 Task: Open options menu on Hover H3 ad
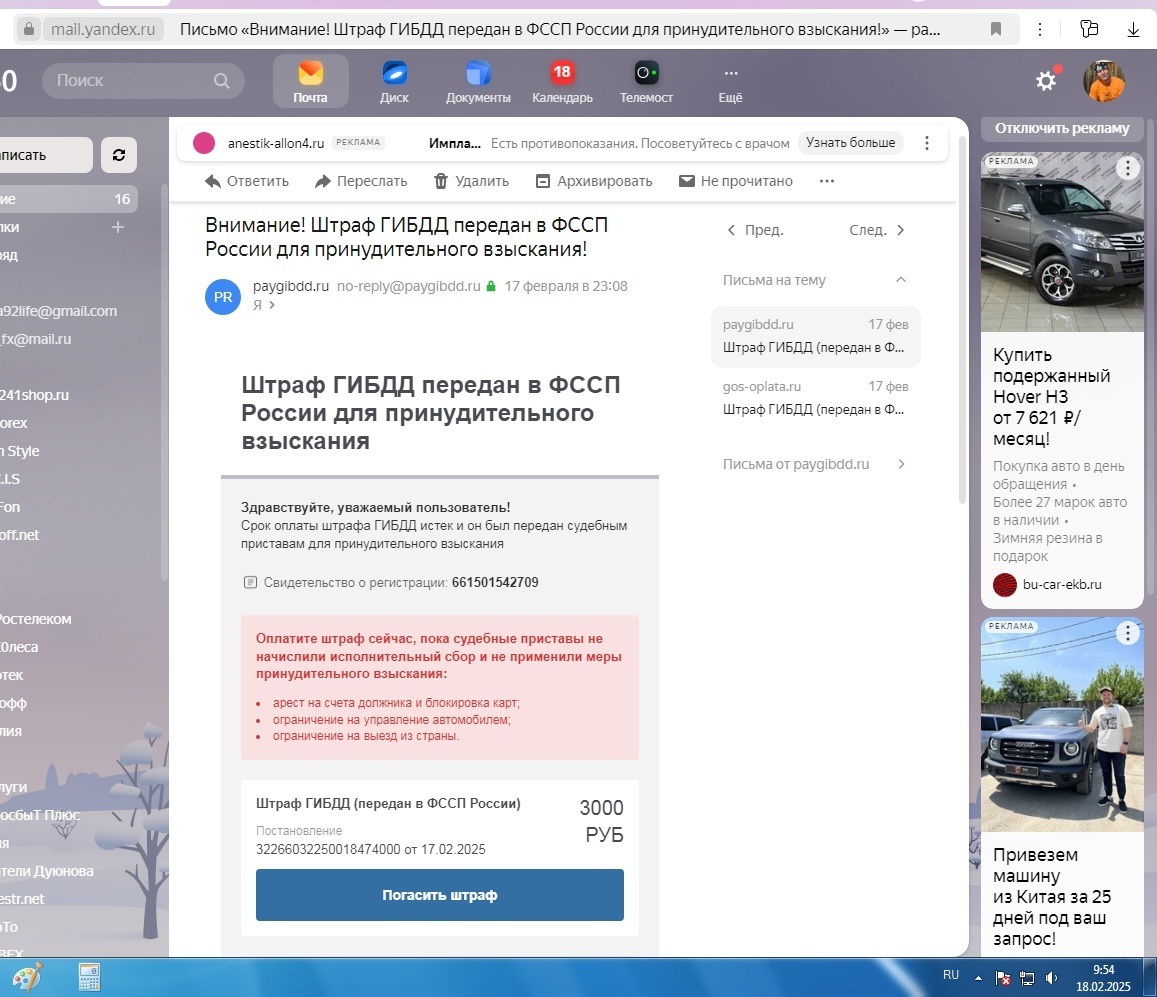click(1127, 168)
